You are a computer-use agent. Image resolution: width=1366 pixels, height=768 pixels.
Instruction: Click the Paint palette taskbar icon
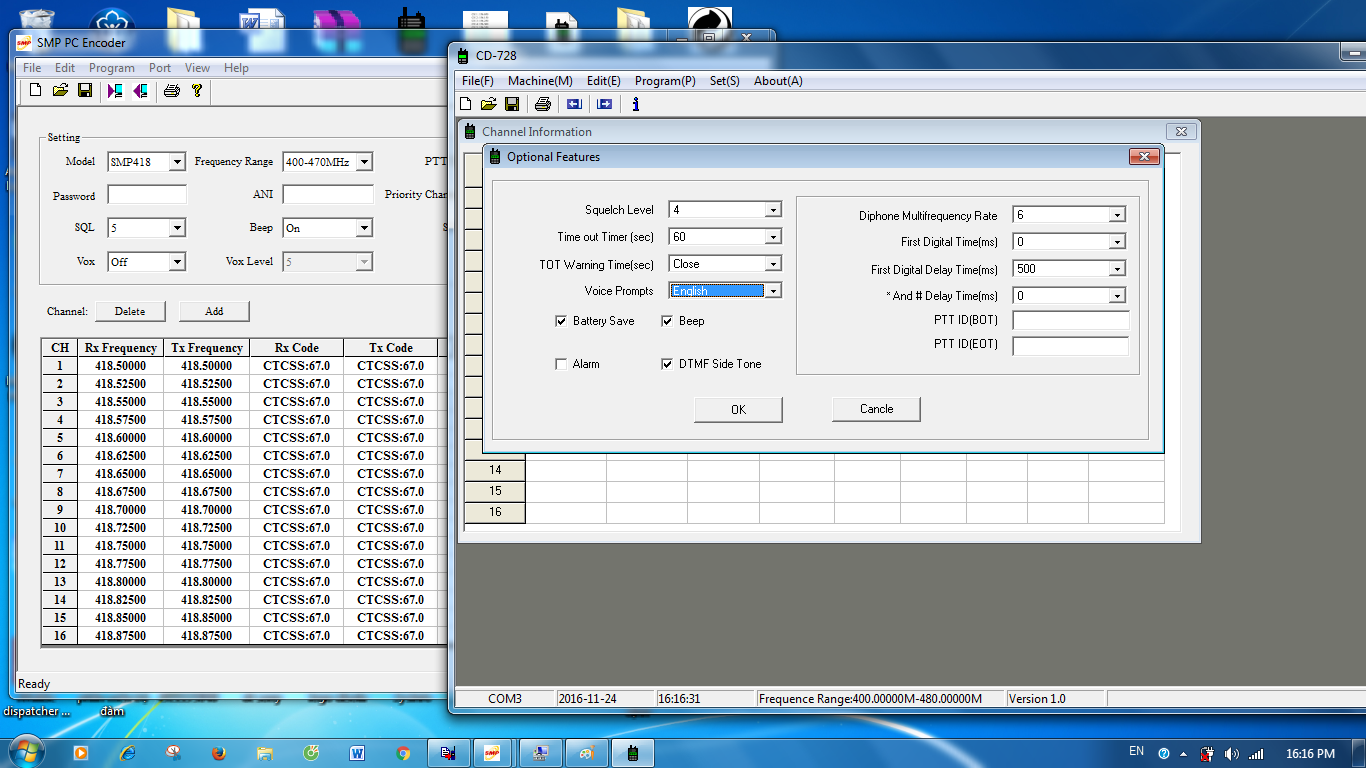[x=587, y=753]
